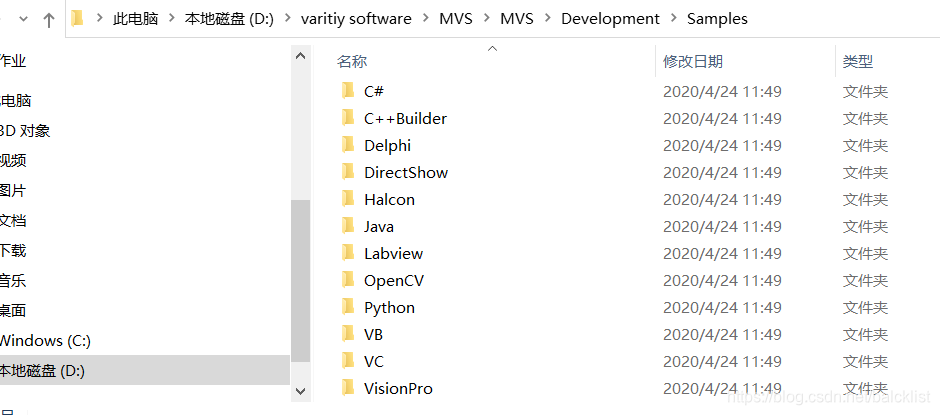
Task: Navigate to 本地磁盘 (D:) breadcrumb
Action: [229, 19]
